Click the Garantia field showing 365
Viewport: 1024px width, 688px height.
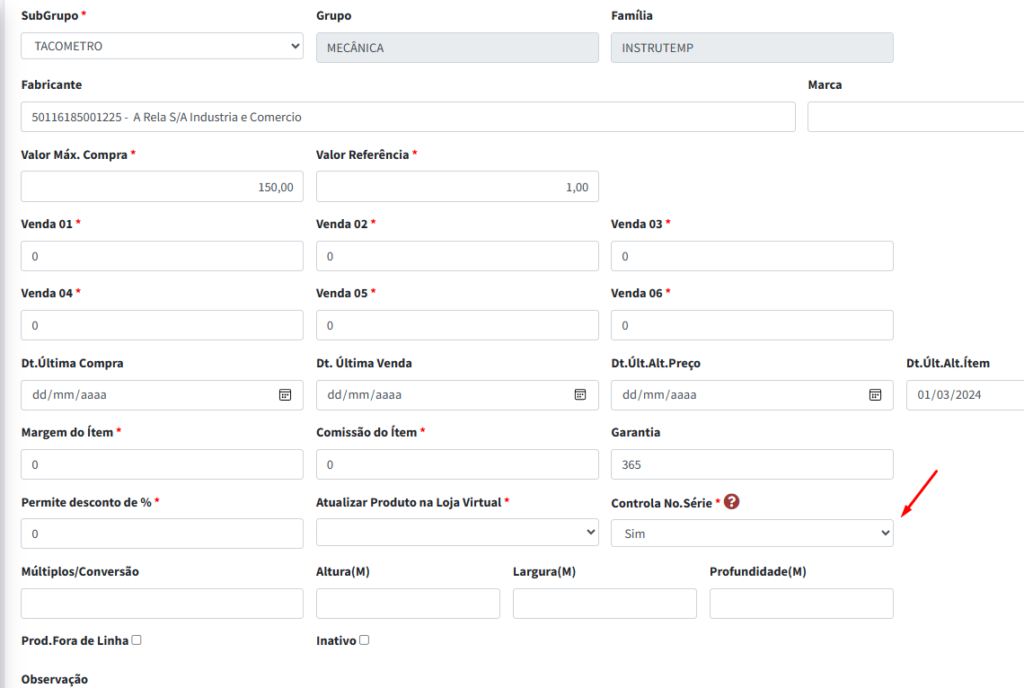click(752, 464)
